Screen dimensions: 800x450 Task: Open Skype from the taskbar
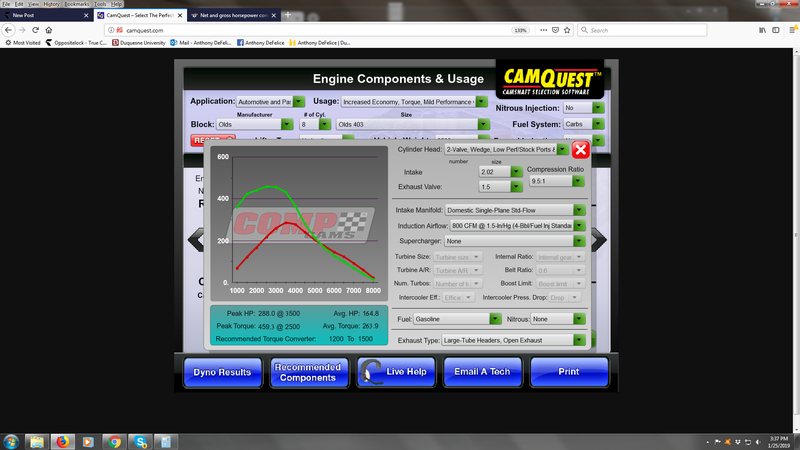[x=140, y=442]
